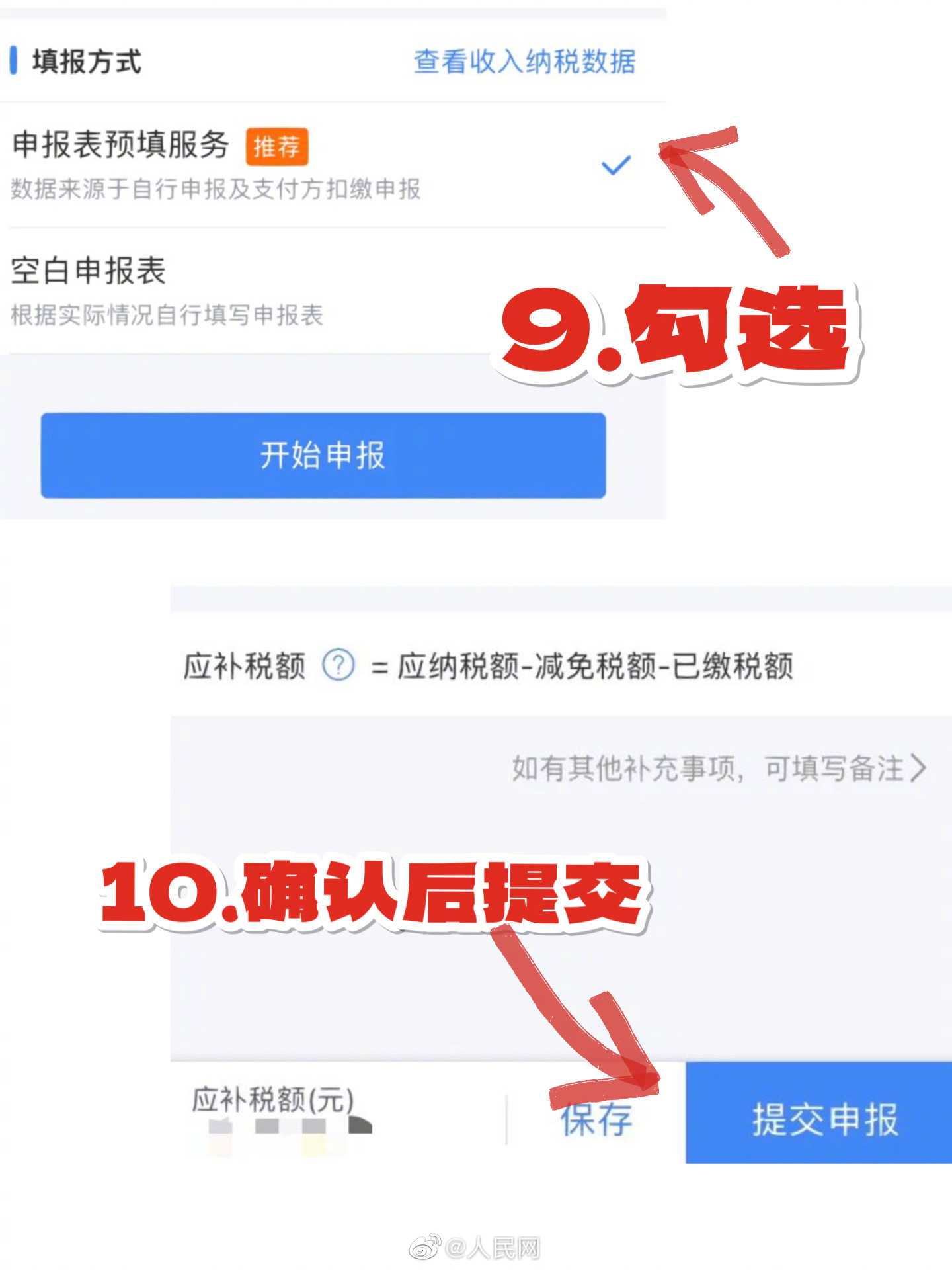The image size is (952, 1270).
Task: Click the Weibo logo in the watermark
Action: 425,1248
